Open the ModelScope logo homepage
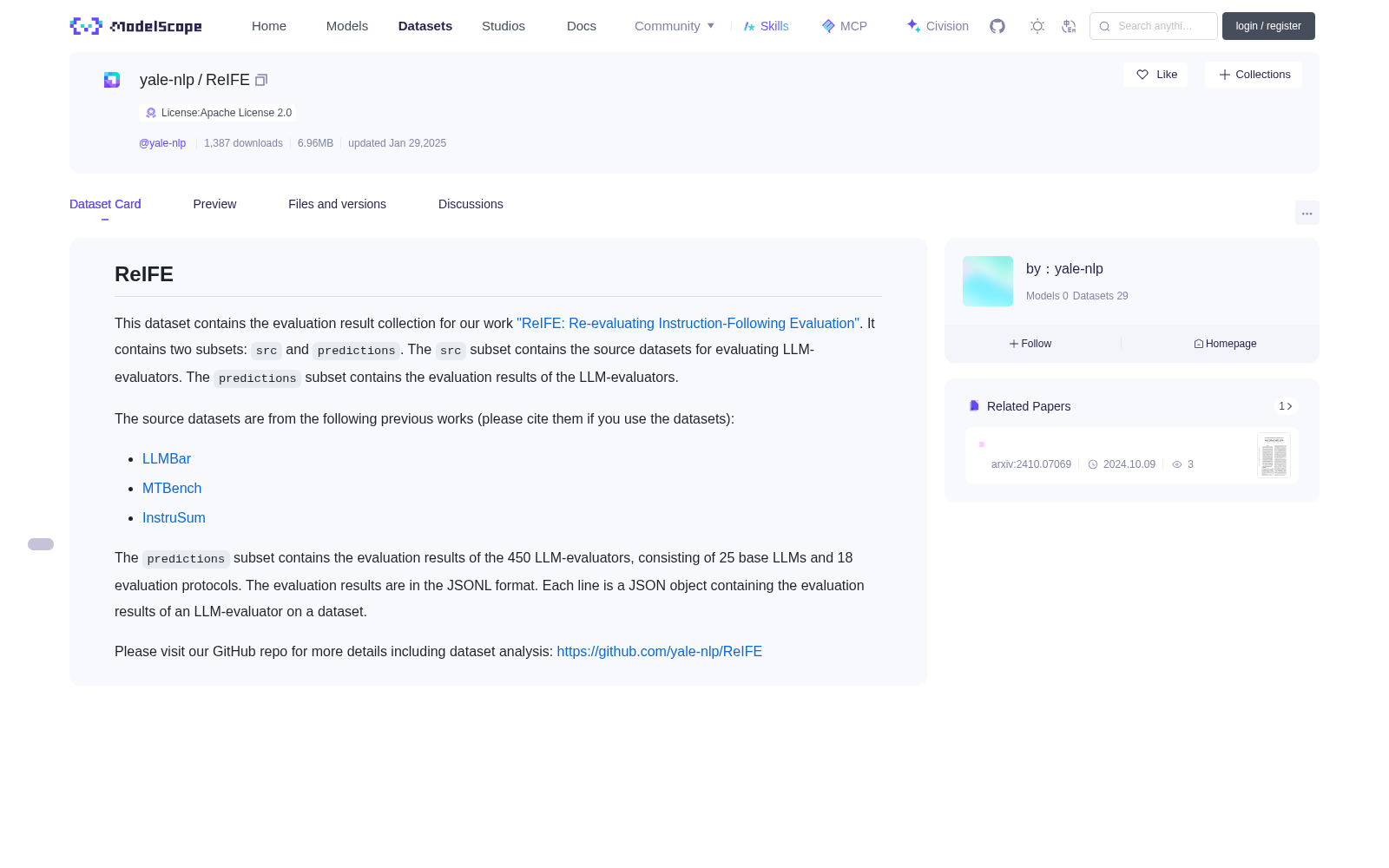1389x868 pixels. click(x=135, y=26)
